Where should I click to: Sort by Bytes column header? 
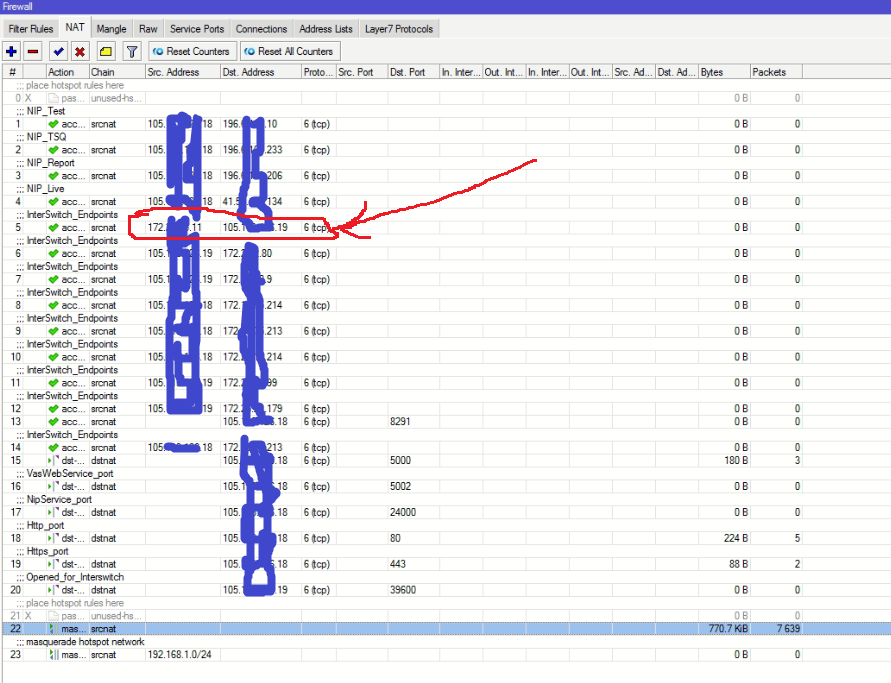(x=725, y=72)
